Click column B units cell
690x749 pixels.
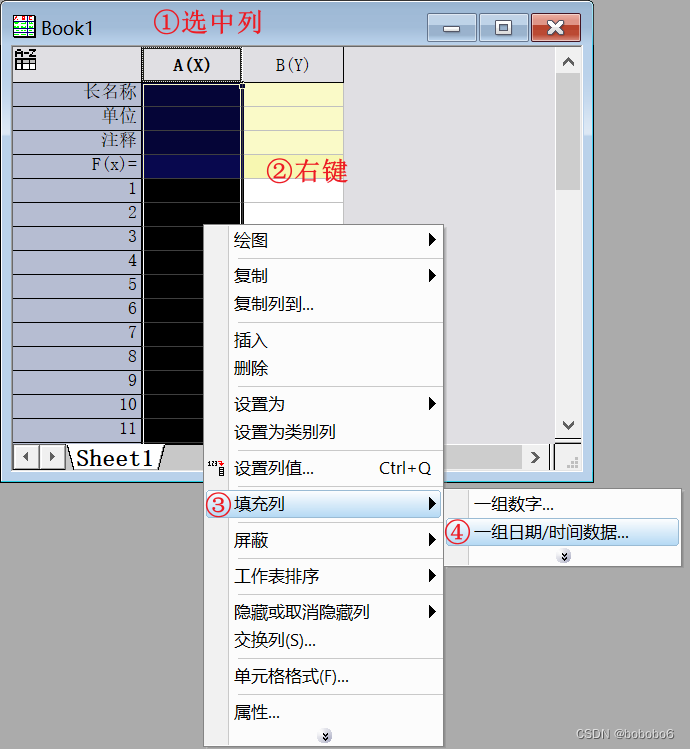point(293,118)
